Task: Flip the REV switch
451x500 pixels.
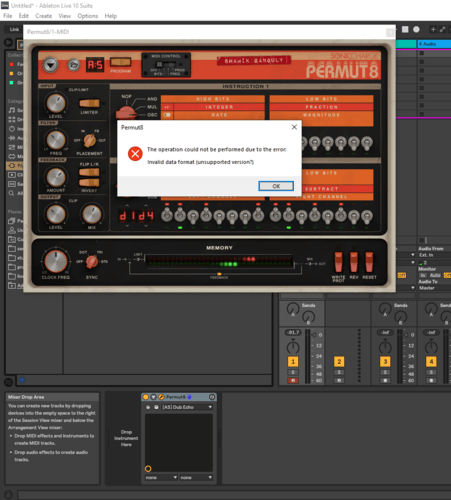Action: coord(354,262)
